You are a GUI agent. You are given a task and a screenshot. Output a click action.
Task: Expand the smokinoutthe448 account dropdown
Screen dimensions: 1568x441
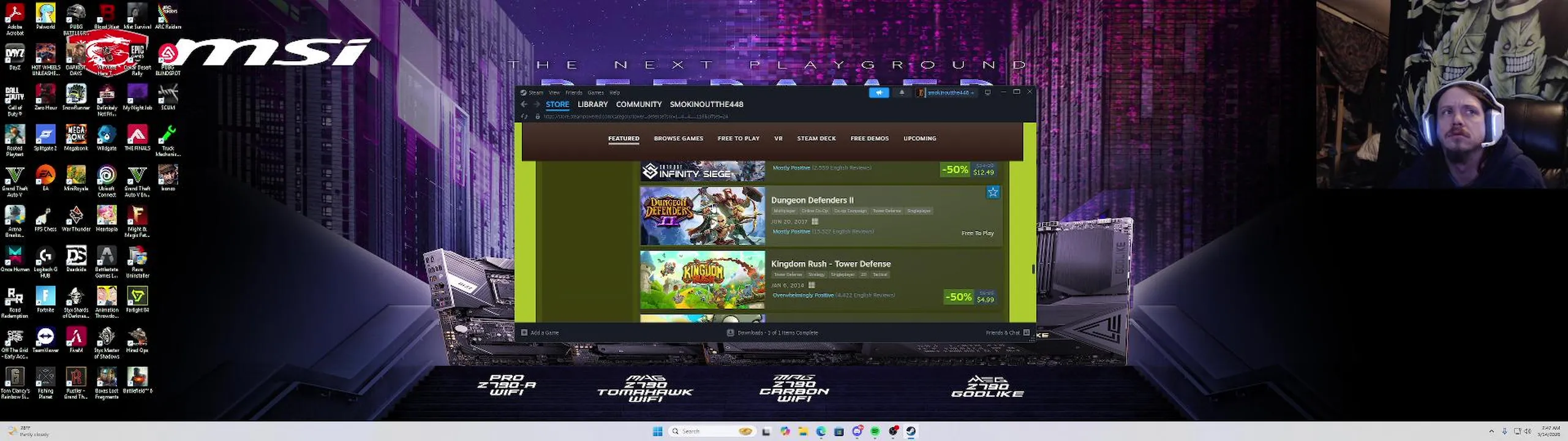pyautogui.click(x=946, y=92)
